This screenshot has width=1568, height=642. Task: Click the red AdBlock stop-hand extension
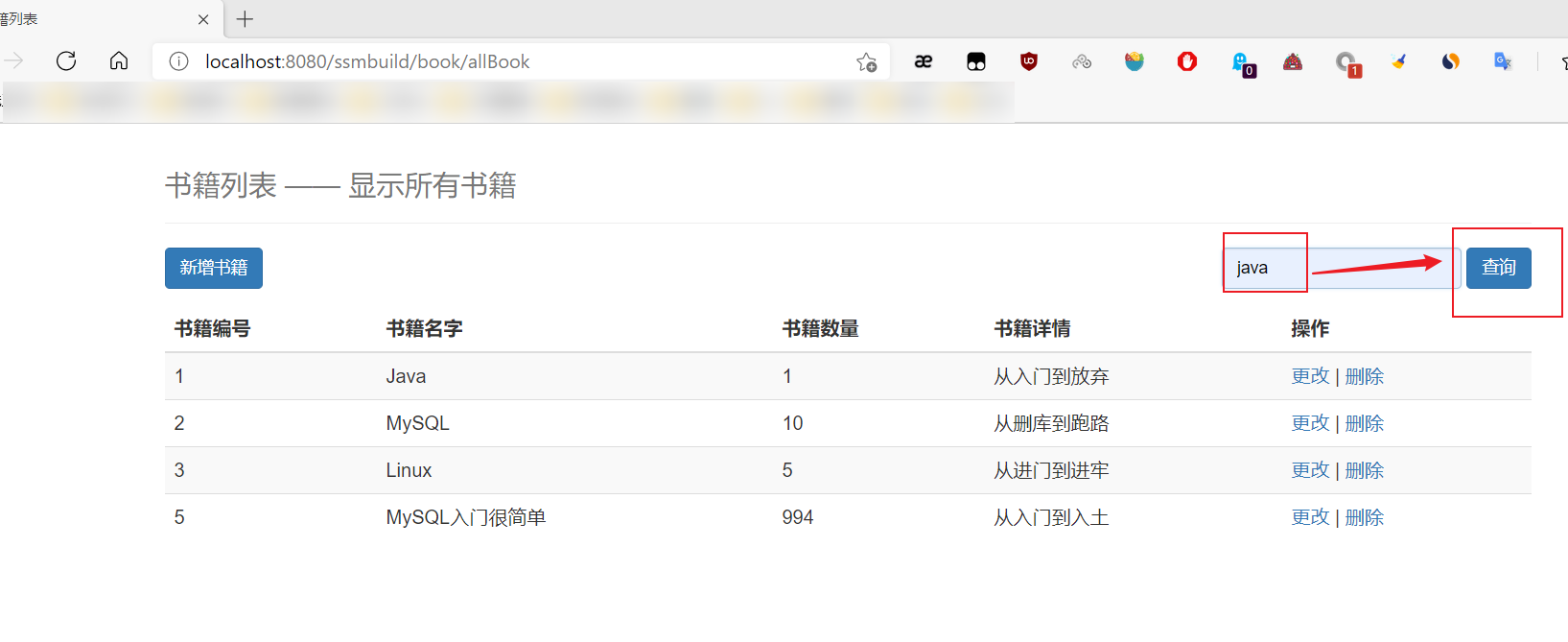point(1187,61)
